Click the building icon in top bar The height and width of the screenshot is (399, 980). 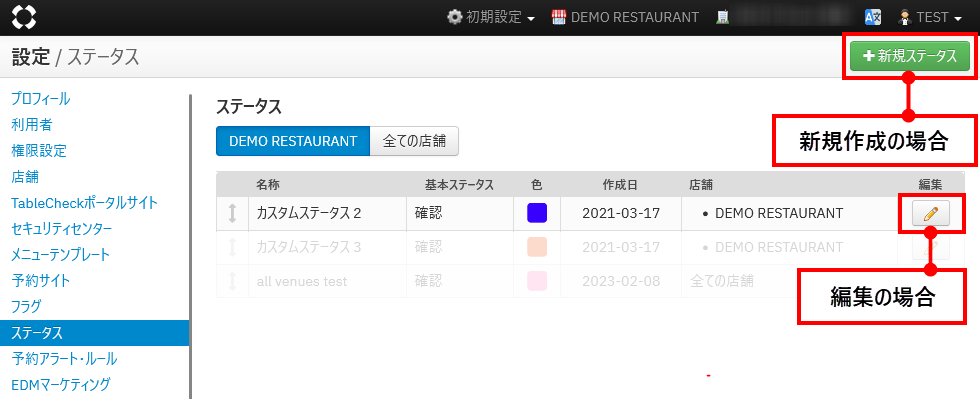tap(723, 18)
